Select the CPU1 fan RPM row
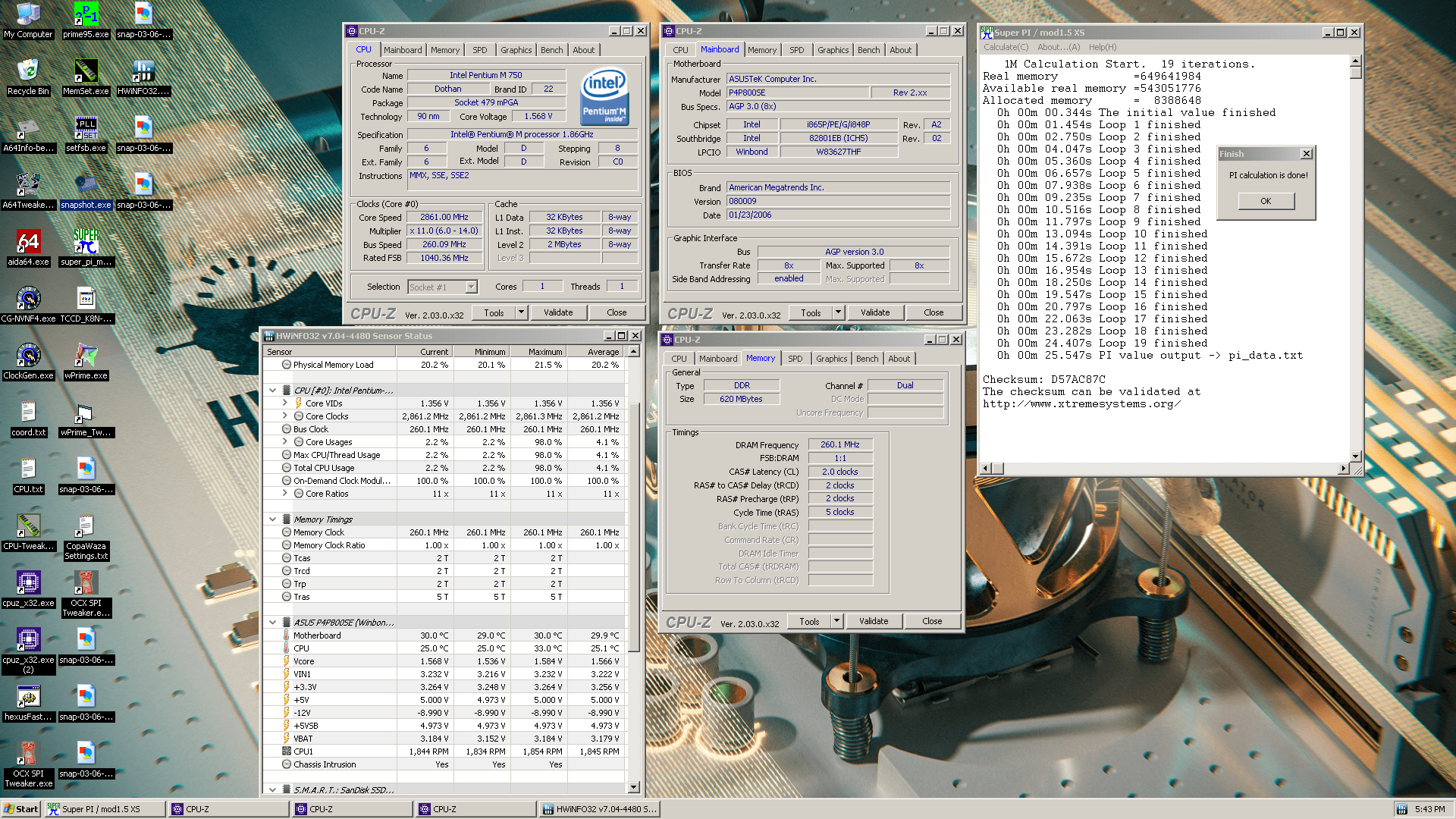This screenshot has width=1456, height=819. point(444,752)
